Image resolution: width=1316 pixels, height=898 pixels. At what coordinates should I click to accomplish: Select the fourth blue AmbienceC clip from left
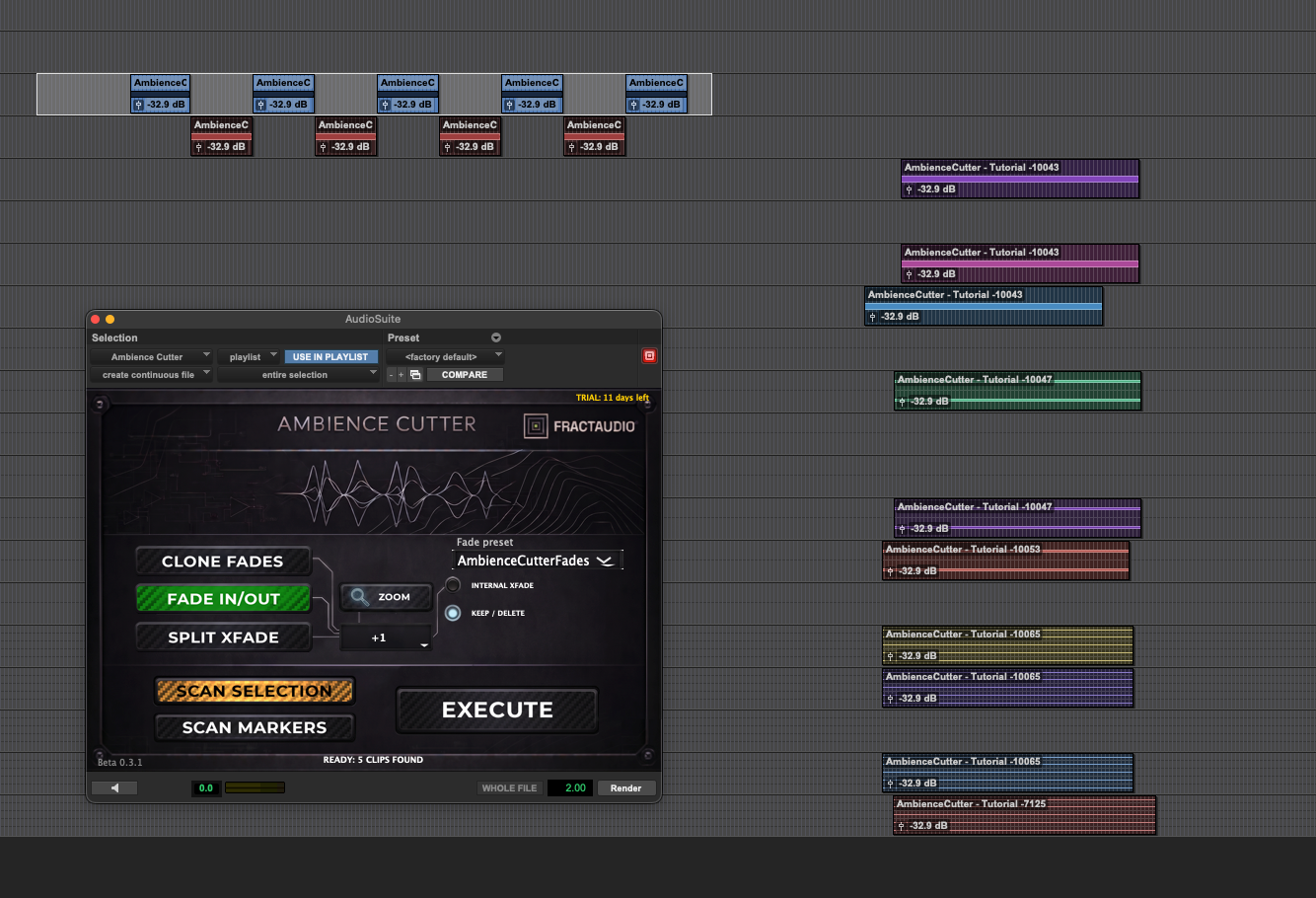pos(532,94)
